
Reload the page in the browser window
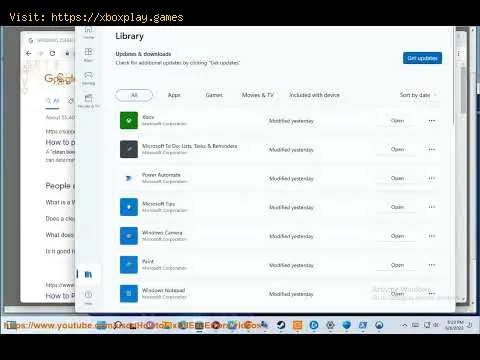pos(52,53)
